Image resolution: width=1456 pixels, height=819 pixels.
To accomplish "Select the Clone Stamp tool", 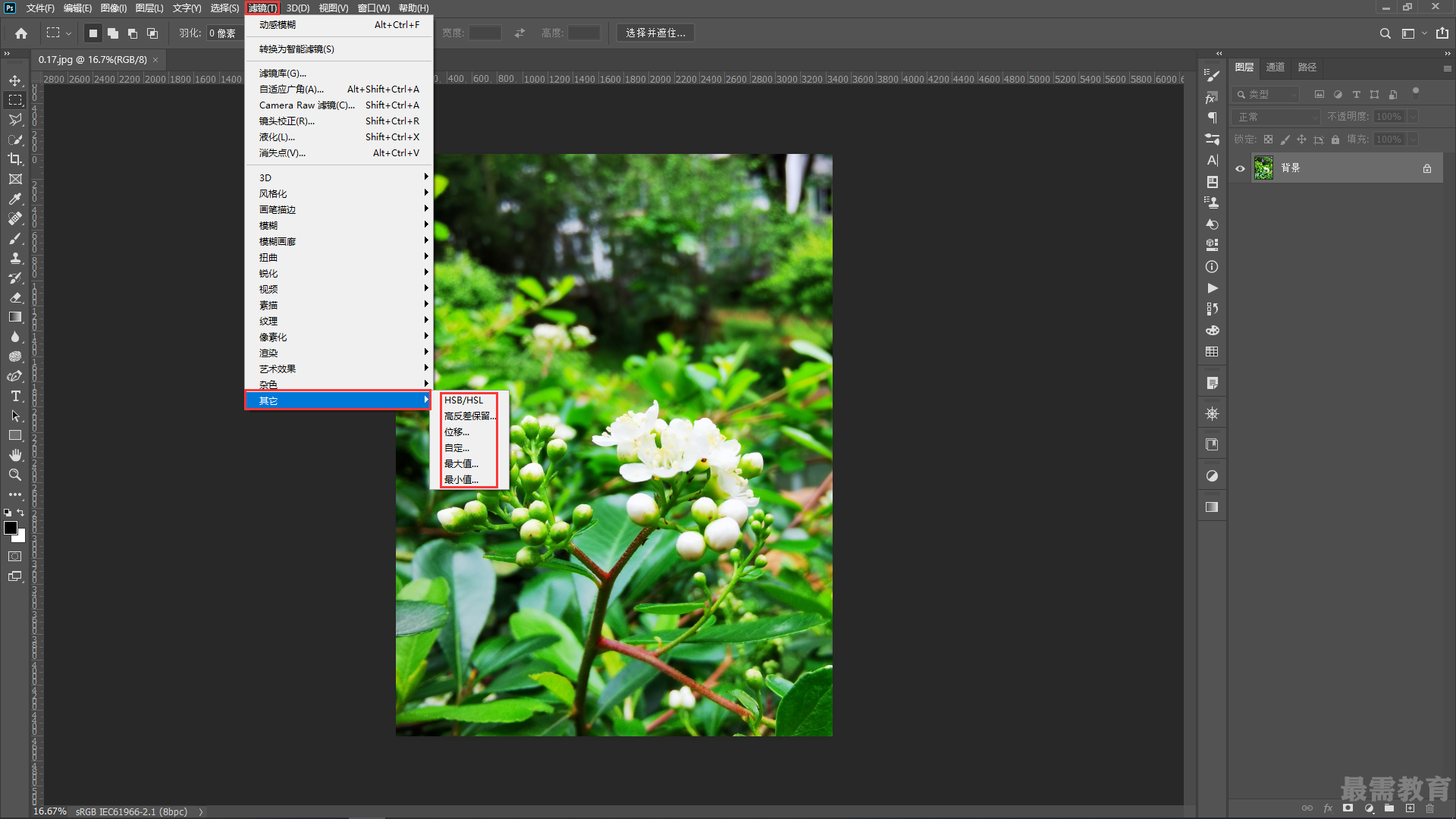I will [x=15, y=258].
